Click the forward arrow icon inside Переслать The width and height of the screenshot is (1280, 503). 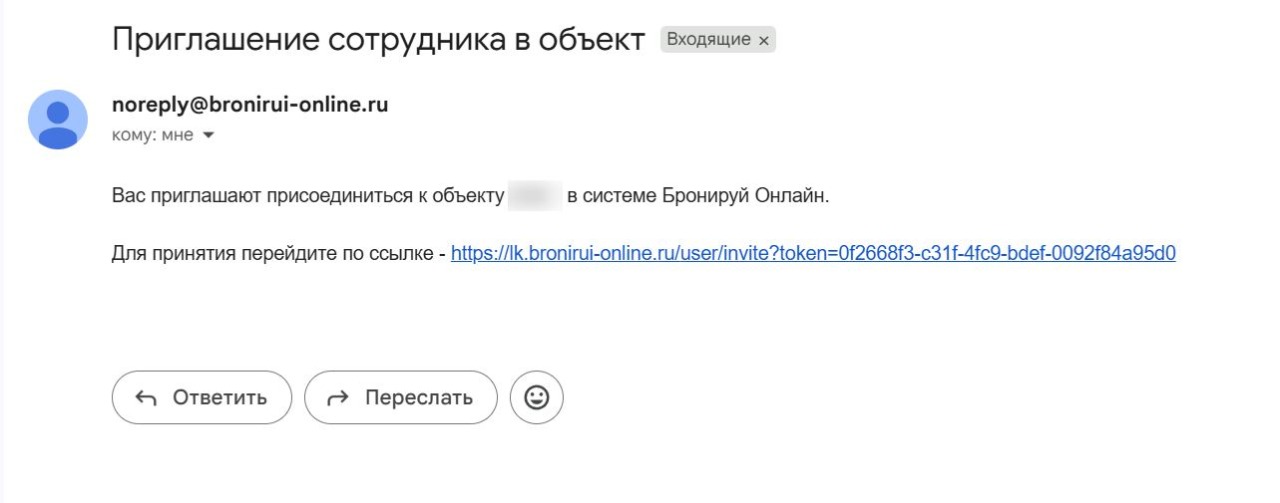[x=338, y=398]
